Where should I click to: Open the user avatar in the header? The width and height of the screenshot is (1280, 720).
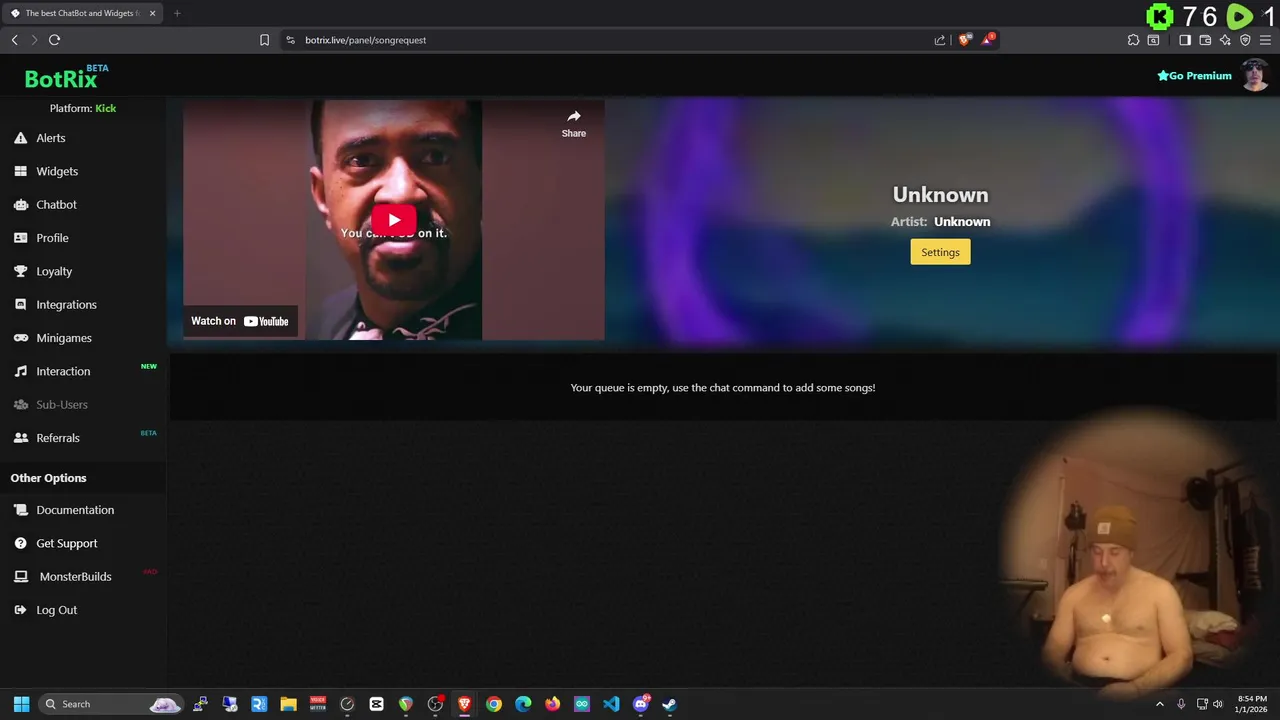[x=1255, y=75]
